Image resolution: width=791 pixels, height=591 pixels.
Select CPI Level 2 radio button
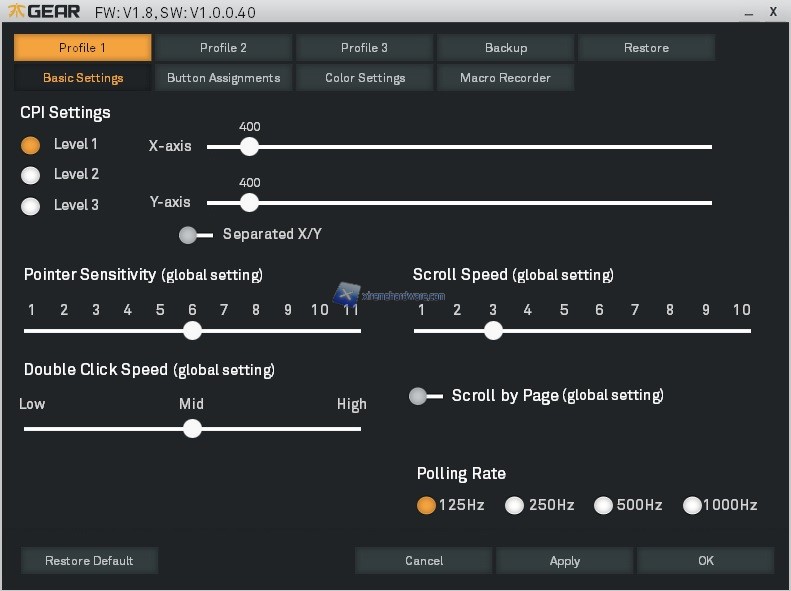coord(31,175)
